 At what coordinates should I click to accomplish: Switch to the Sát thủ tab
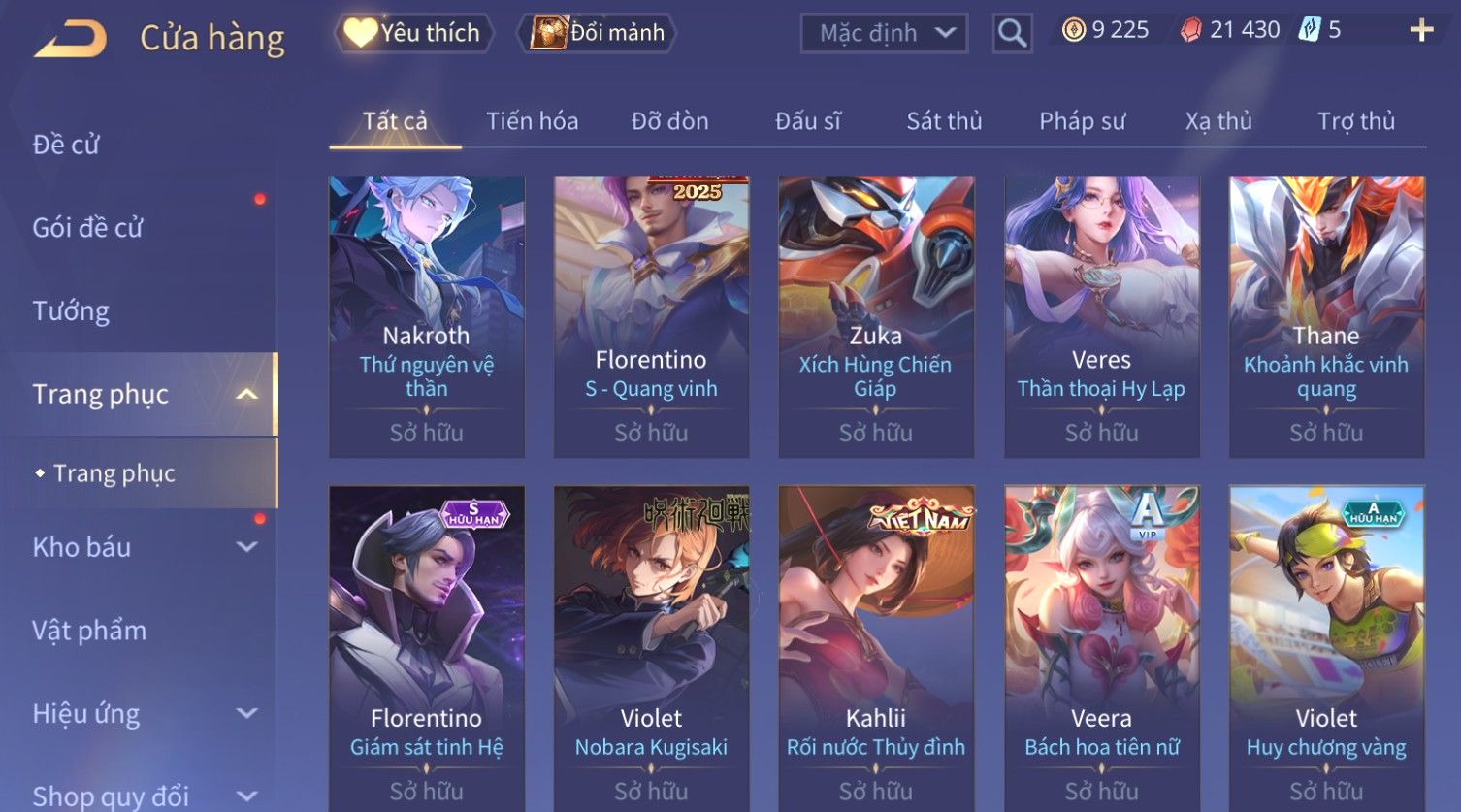[x=944, y=121]
